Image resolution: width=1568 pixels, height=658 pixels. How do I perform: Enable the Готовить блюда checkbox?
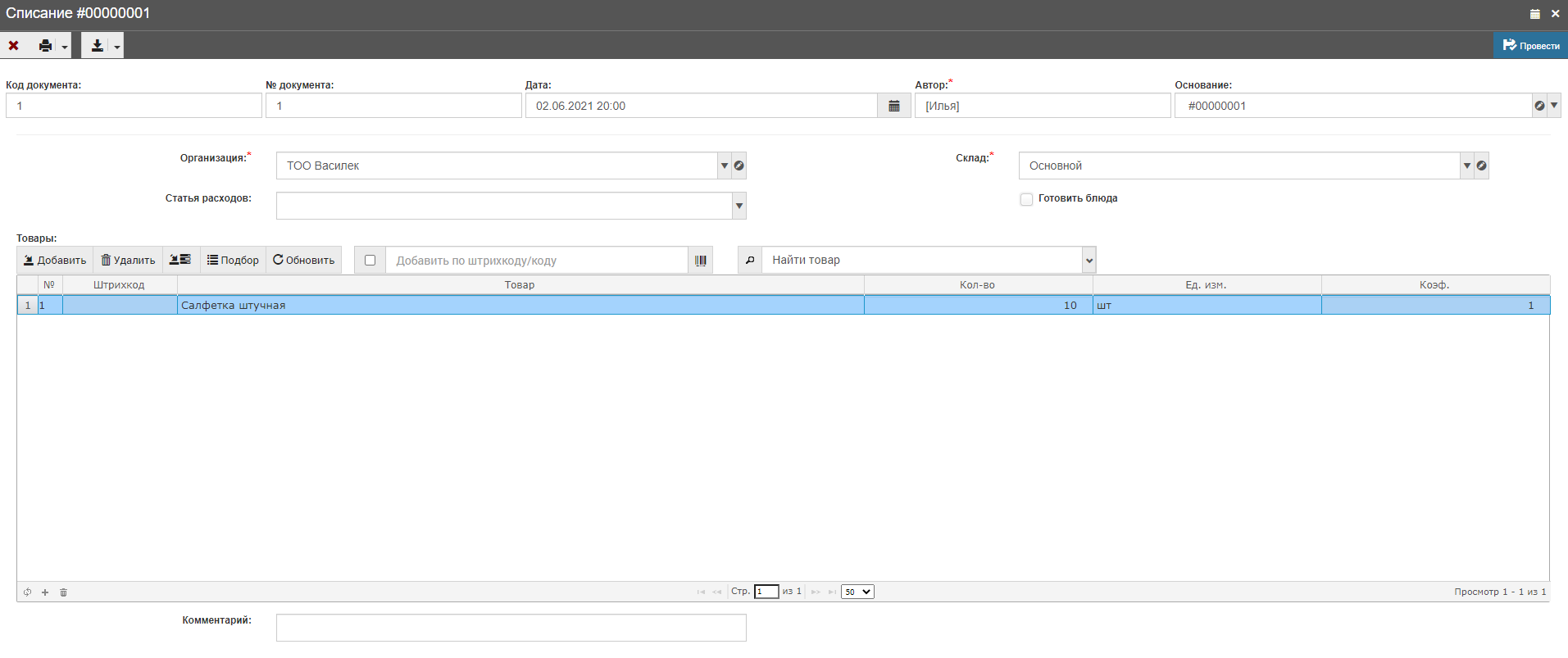click(1026, 199)
